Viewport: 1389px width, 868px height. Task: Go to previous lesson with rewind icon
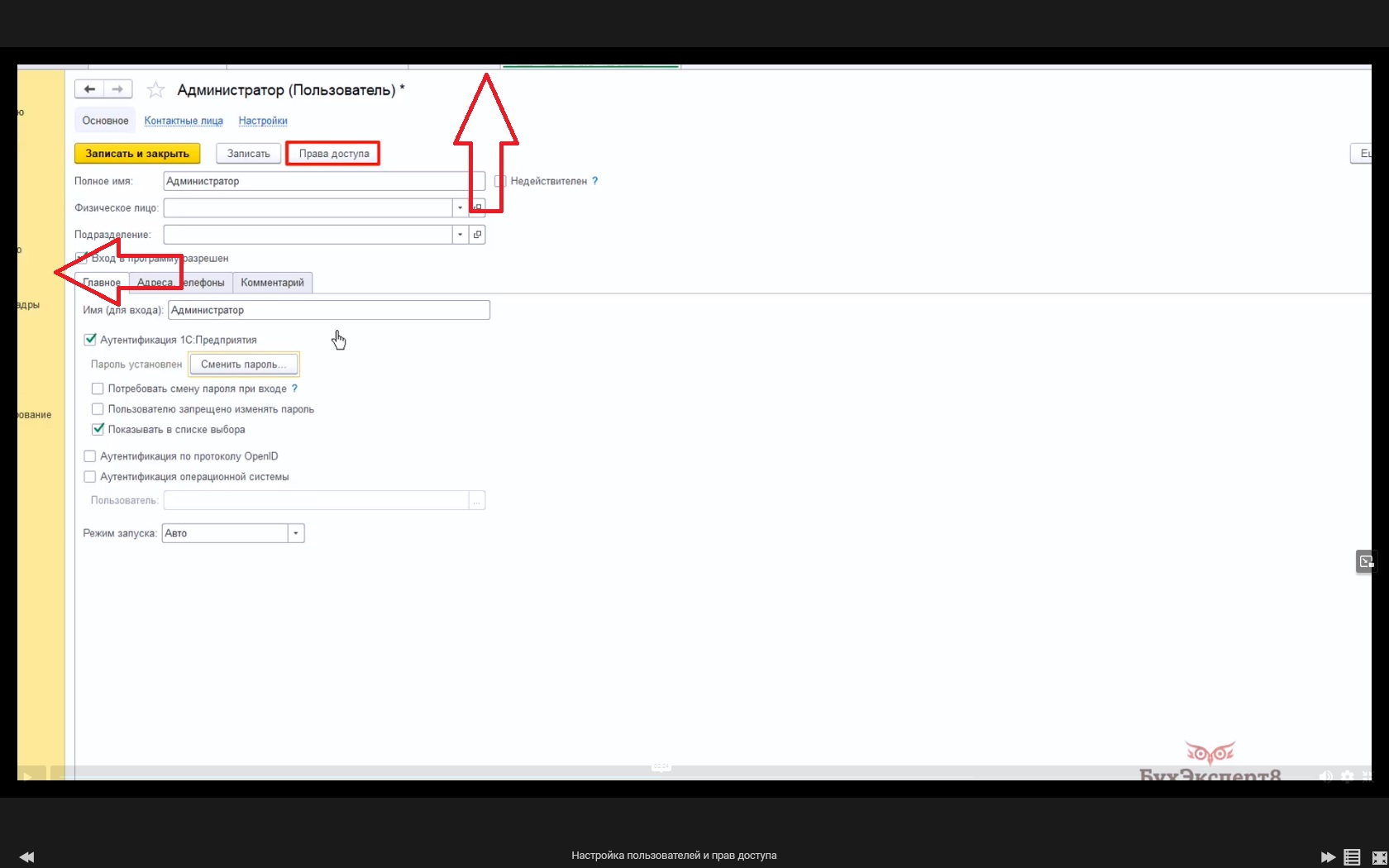point(26,856)
